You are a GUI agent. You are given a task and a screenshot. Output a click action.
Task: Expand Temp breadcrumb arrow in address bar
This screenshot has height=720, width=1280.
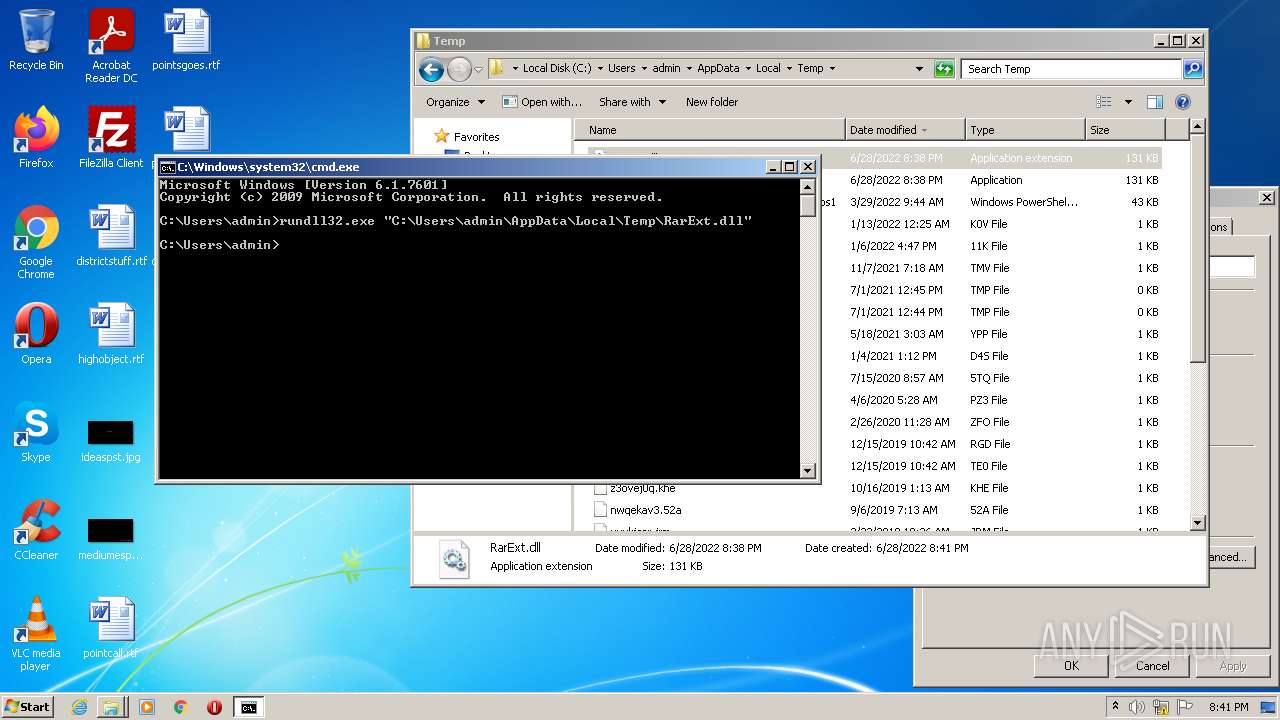(832, 69)
